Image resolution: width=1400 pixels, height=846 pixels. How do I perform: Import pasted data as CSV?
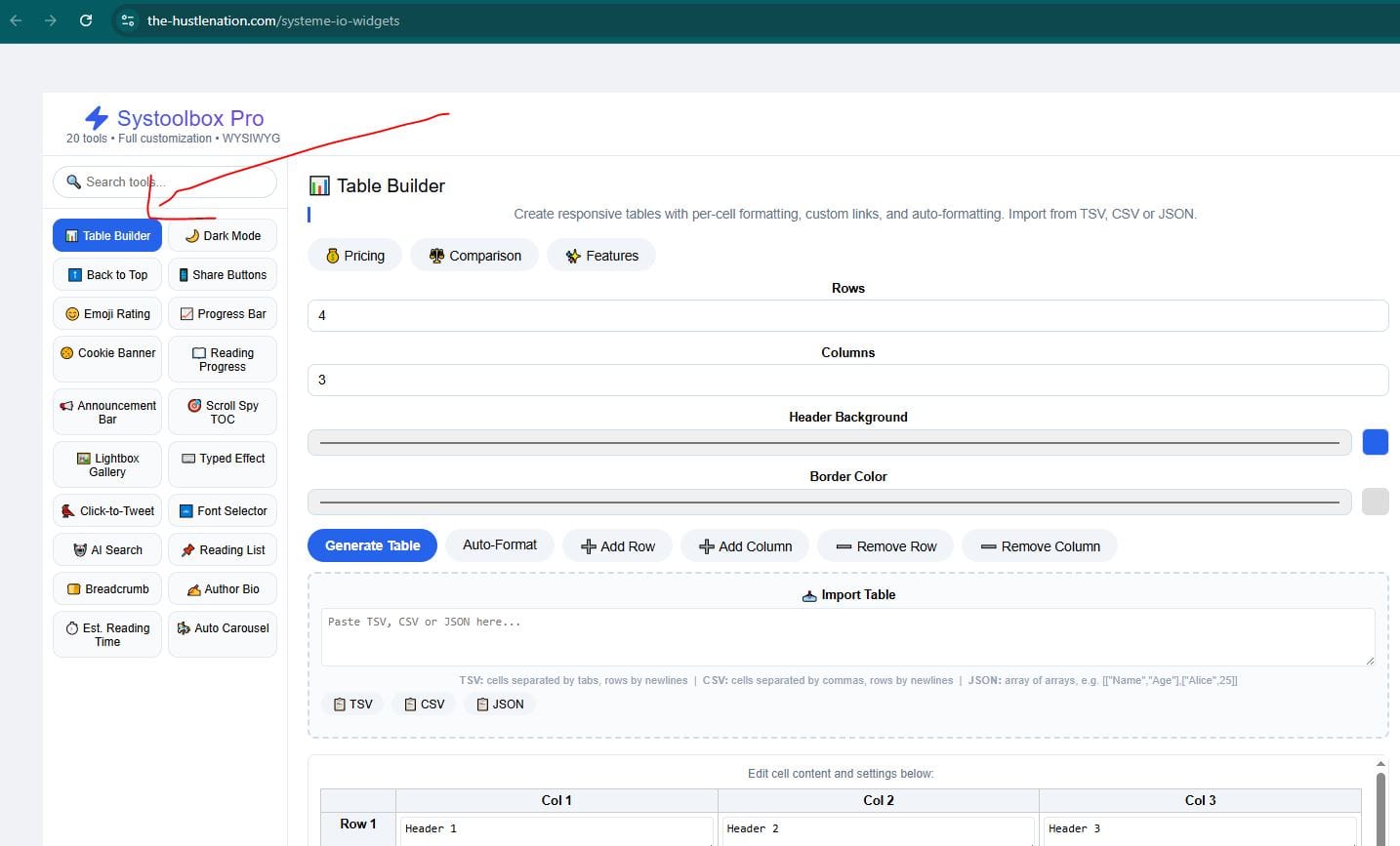424,704
